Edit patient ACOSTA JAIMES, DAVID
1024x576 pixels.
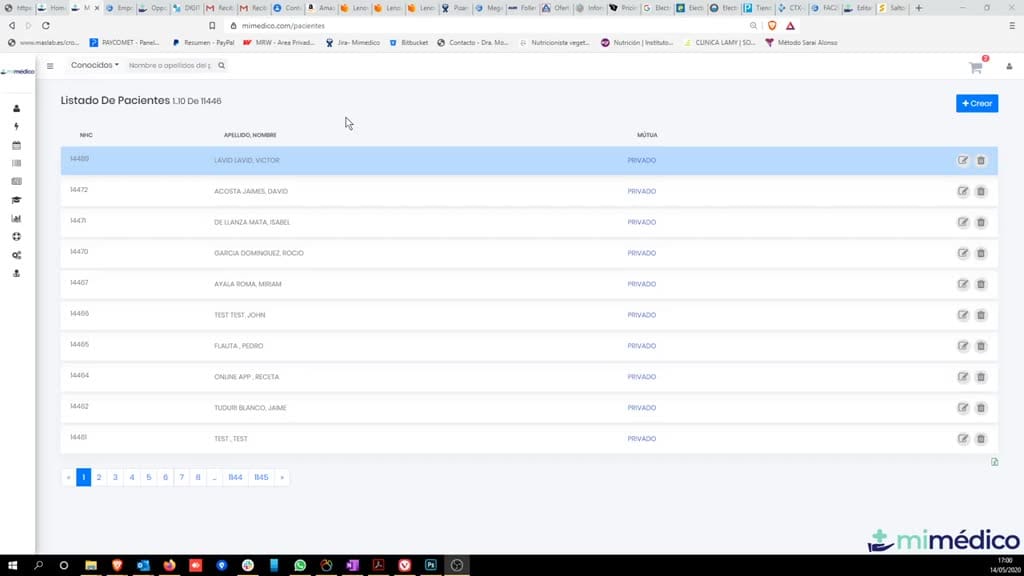(963, 191)
